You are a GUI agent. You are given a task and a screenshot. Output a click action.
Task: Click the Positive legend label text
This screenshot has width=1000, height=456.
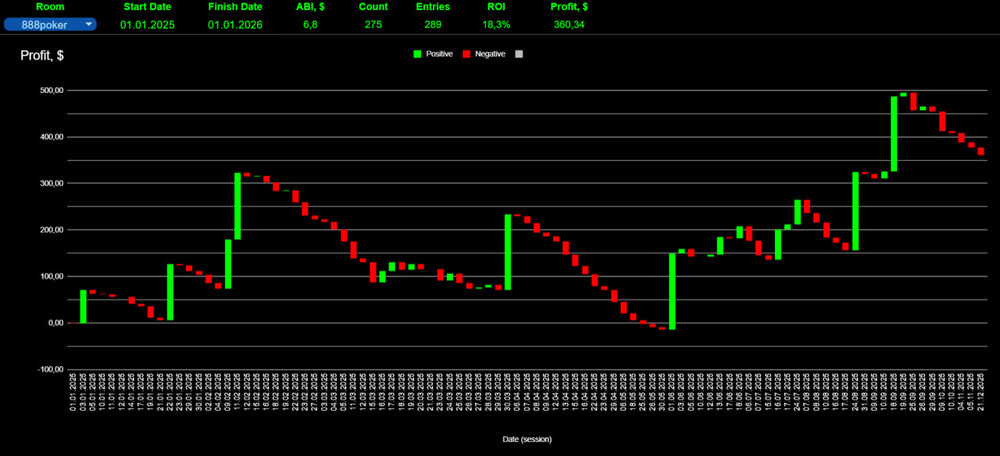pos(439,54)
